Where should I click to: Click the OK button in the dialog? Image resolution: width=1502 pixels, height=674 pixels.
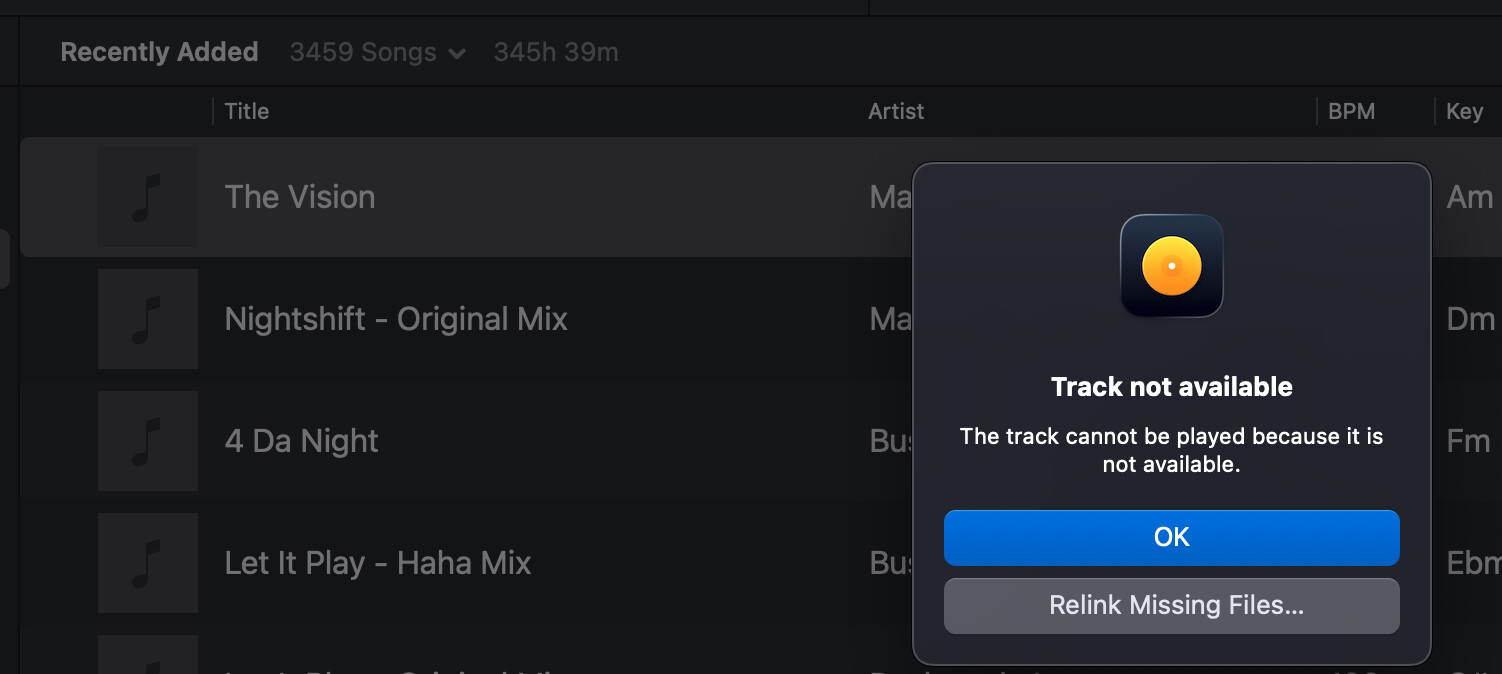pos(1171,538)
